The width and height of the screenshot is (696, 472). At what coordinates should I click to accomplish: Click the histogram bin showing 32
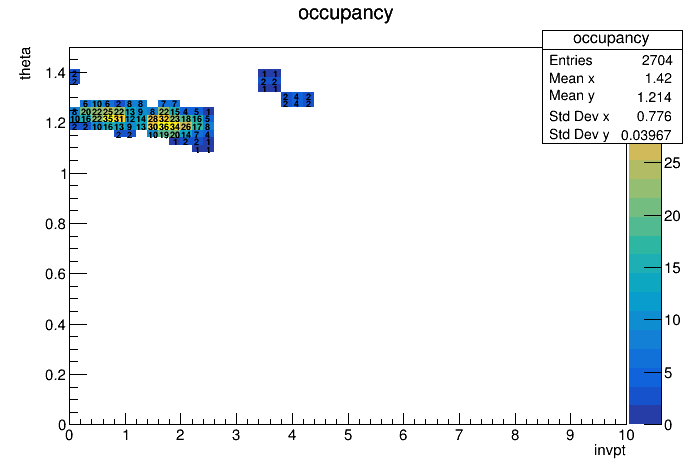coord(164,119)
